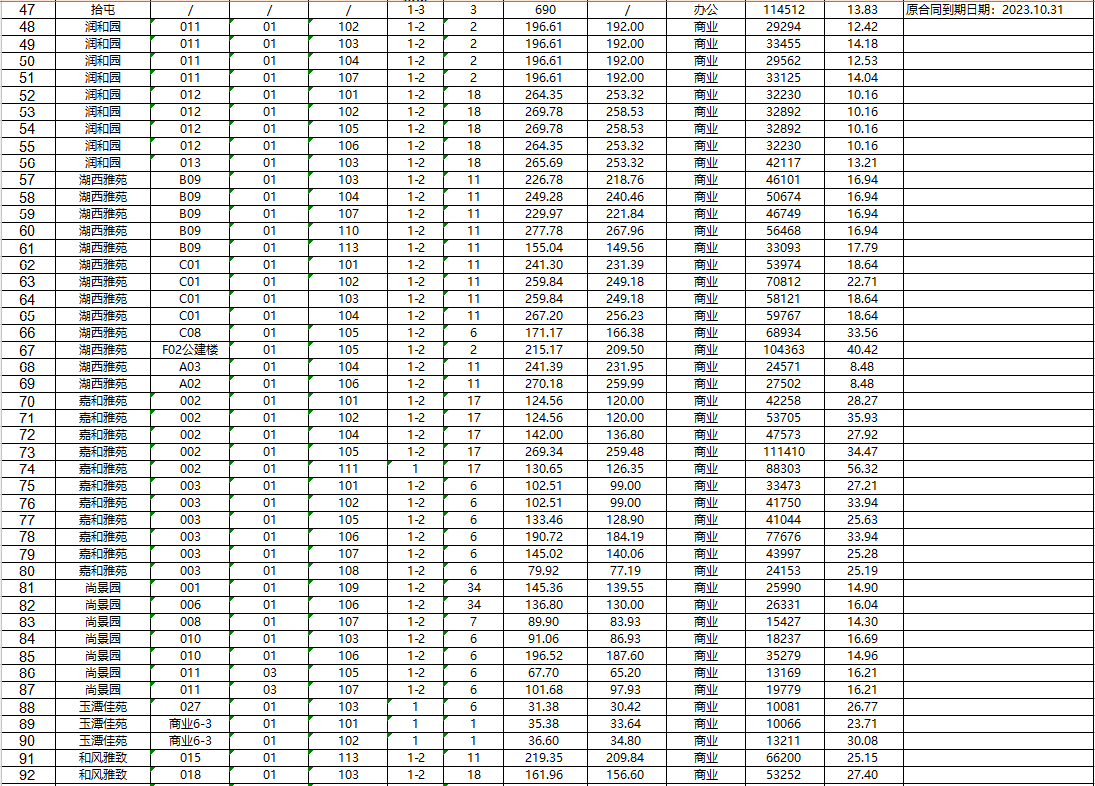
Task: Click row header 74
Action: [x=27, y=469]
